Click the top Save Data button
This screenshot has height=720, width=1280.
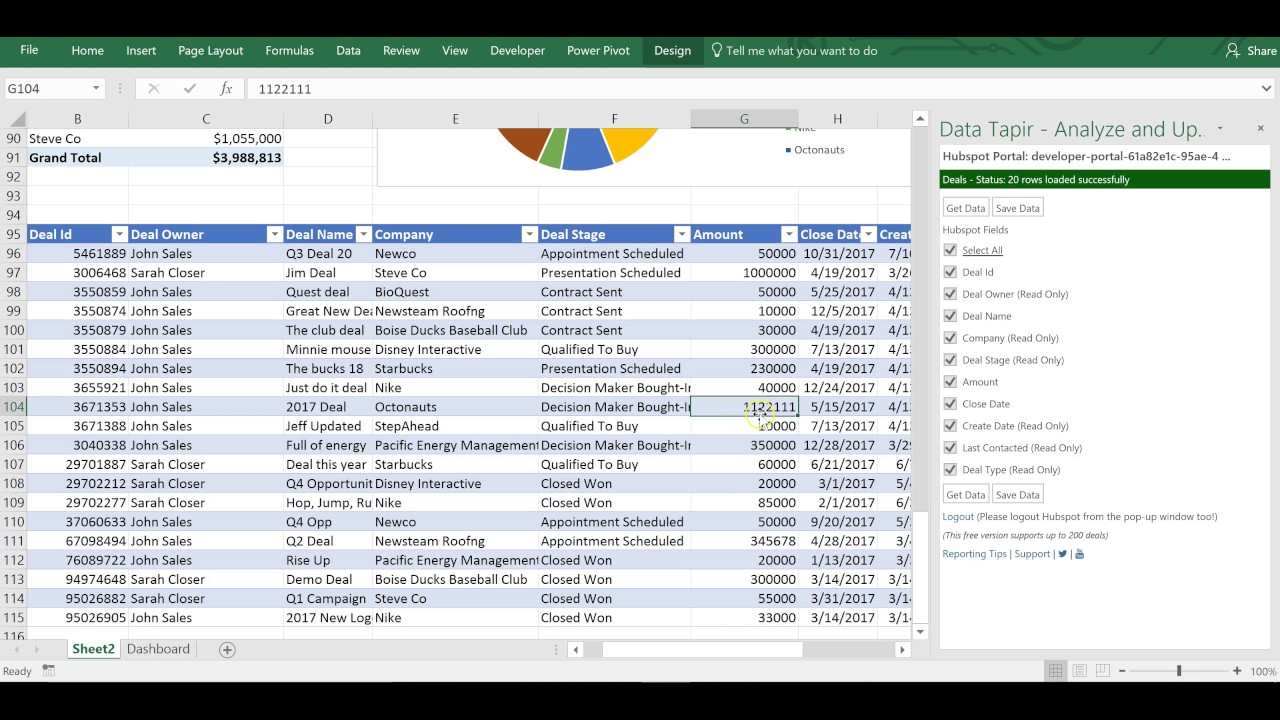1017,208
